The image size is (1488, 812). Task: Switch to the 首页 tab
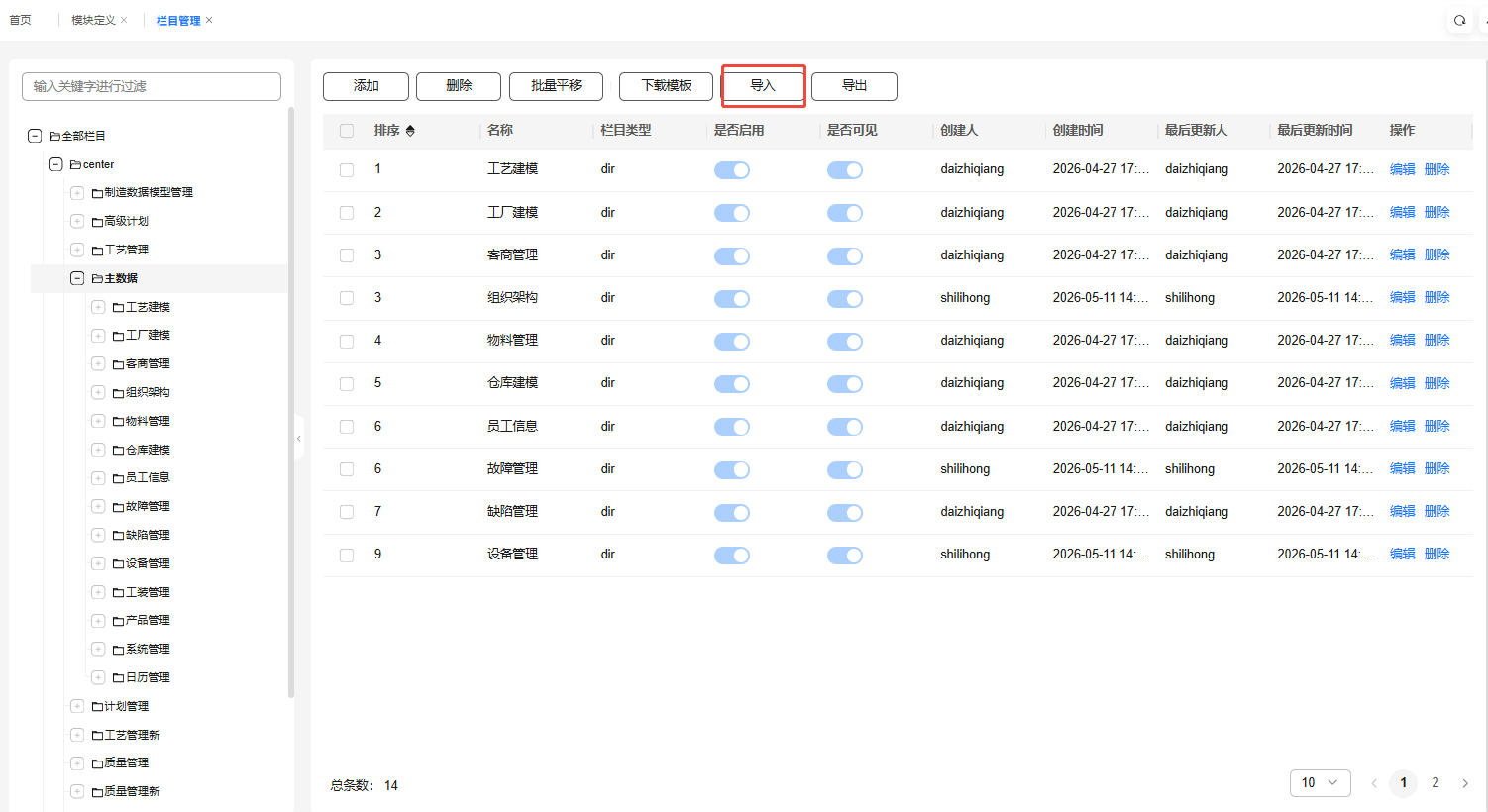(20, 20)
